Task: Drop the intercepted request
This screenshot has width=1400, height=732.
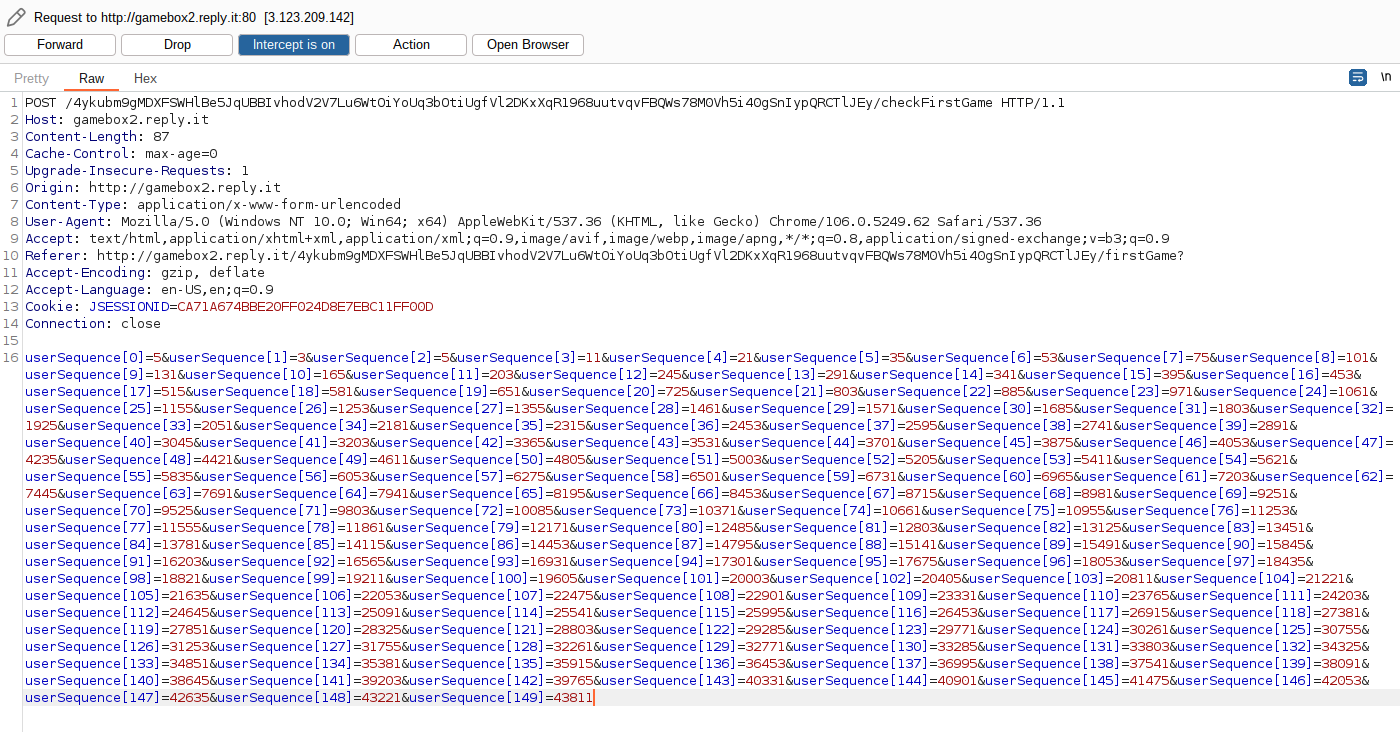Action: (x=177, y=45)
